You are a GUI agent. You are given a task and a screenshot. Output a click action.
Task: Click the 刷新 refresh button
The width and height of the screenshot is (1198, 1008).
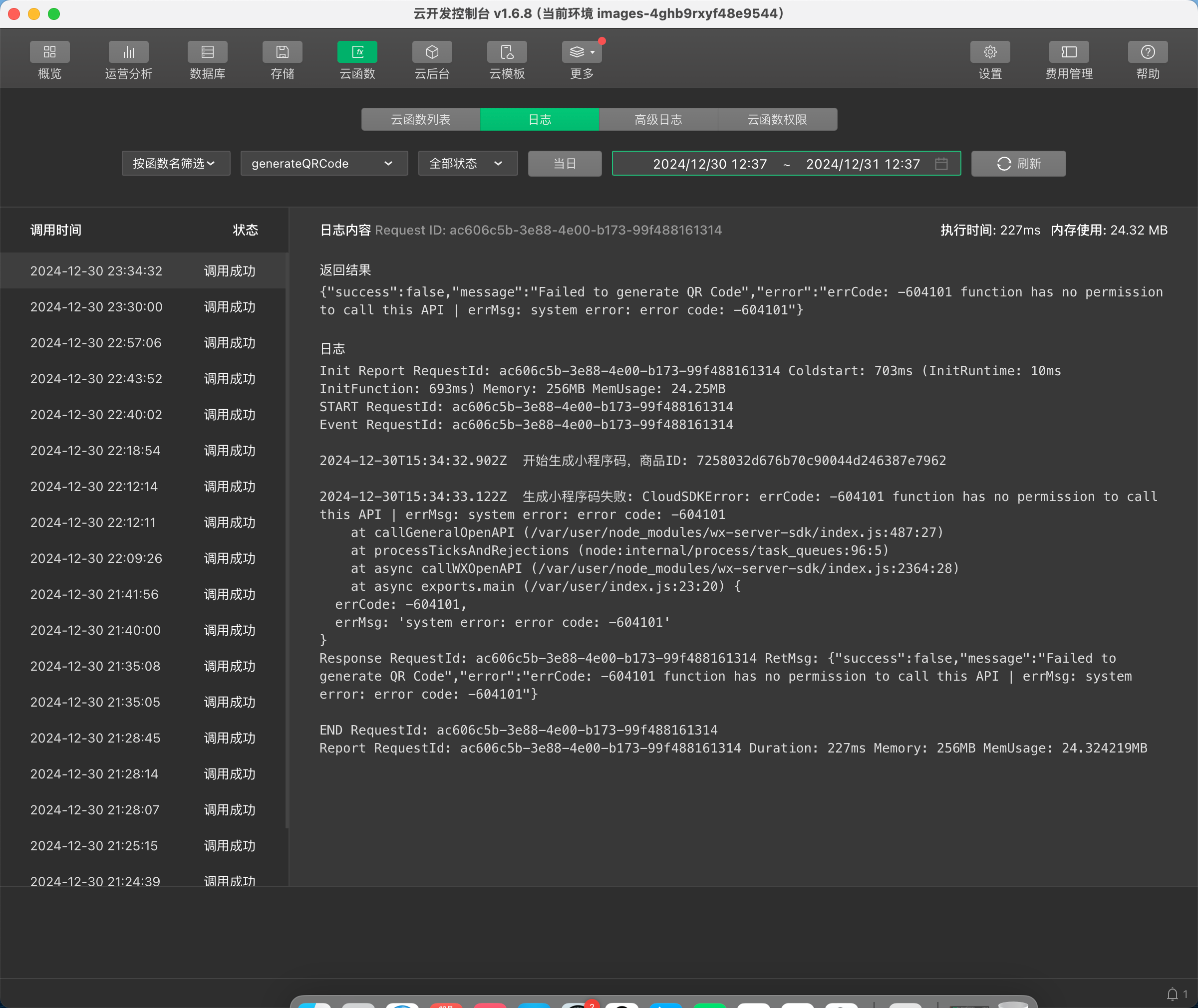click(x=1018, y=164)
